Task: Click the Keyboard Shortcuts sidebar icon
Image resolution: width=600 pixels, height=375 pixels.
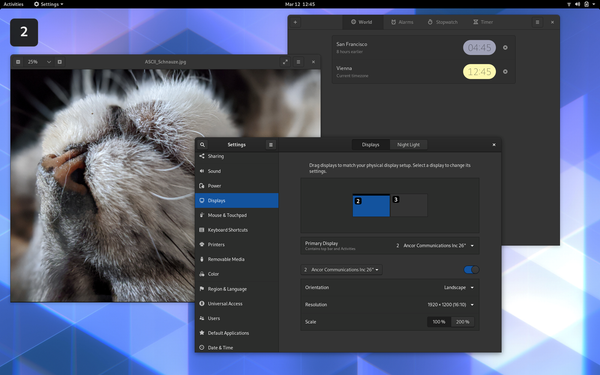Action: coord(202,230)
